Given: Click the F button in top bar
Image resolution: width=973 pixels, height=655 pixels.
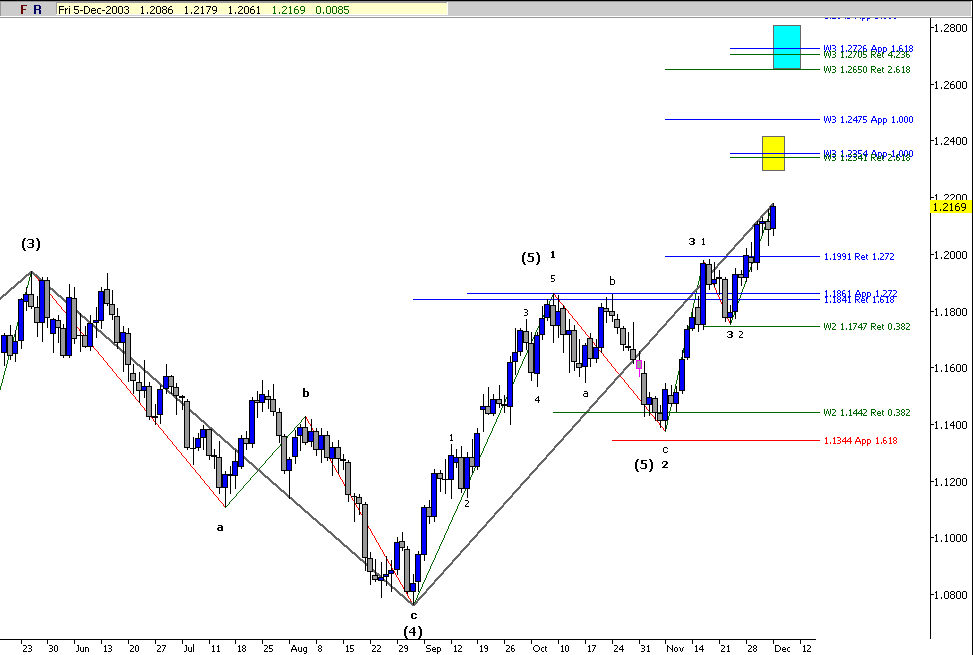Looking at the screenshot, I should (x=24, y=9).
